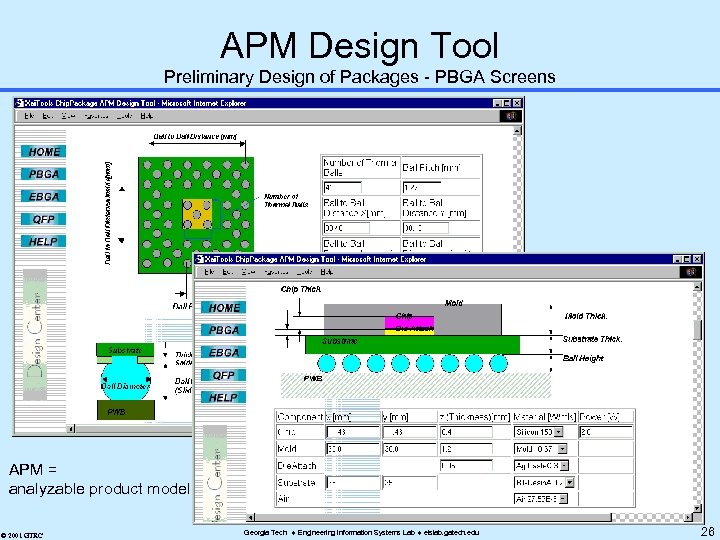Open the Air material dropdown
Viewport: 720px width, 540px height.
[x=563, y=499]
